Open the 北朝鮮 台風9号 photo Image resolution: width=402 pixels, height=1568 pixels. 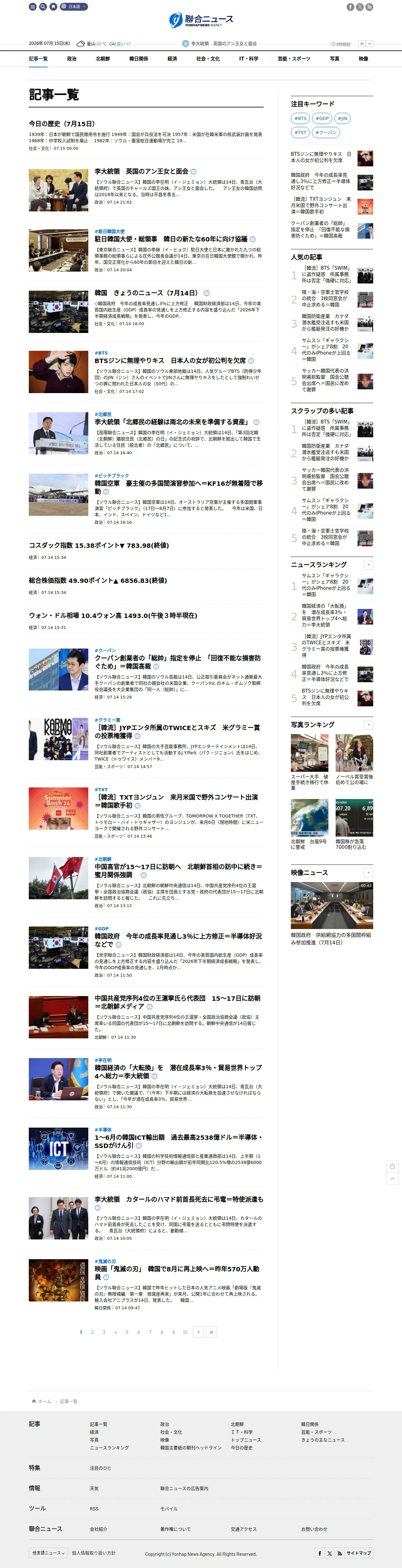[x=310, y=818]
